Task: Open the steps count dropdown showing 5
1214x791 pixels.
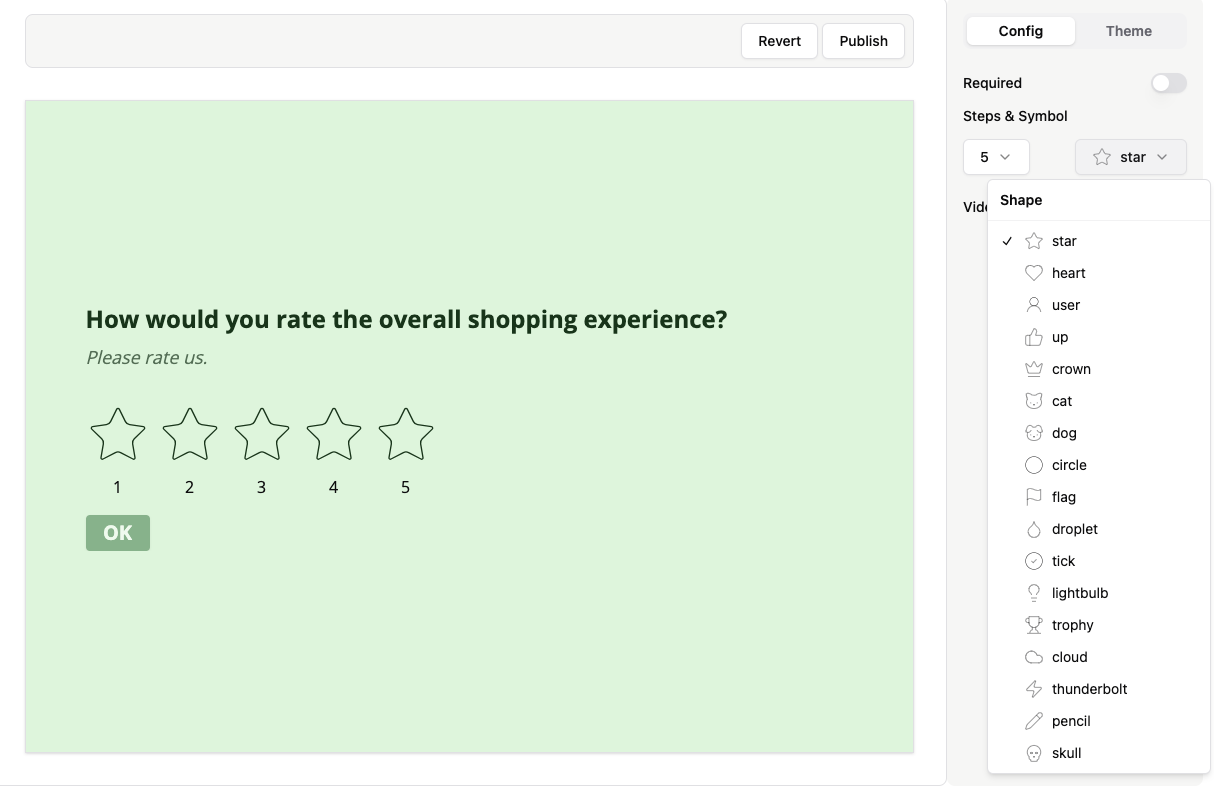Action: pos(996,157)
